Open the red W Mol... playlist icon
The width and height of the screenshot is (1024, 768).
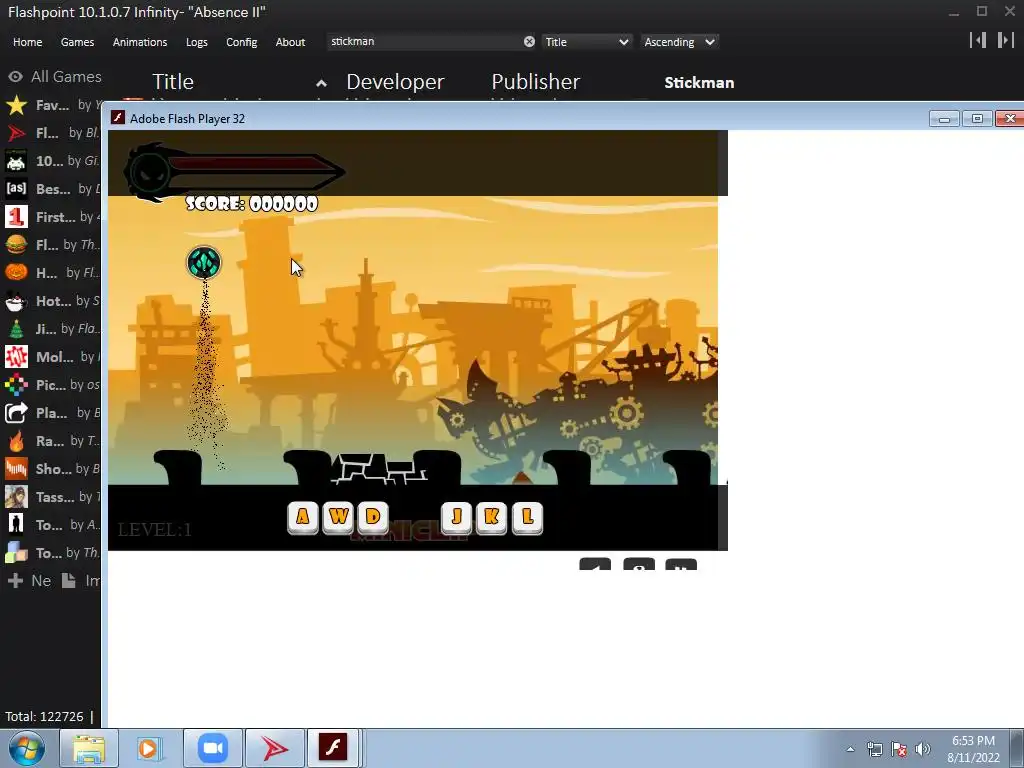pyautogui.click(x=16, y=357)
